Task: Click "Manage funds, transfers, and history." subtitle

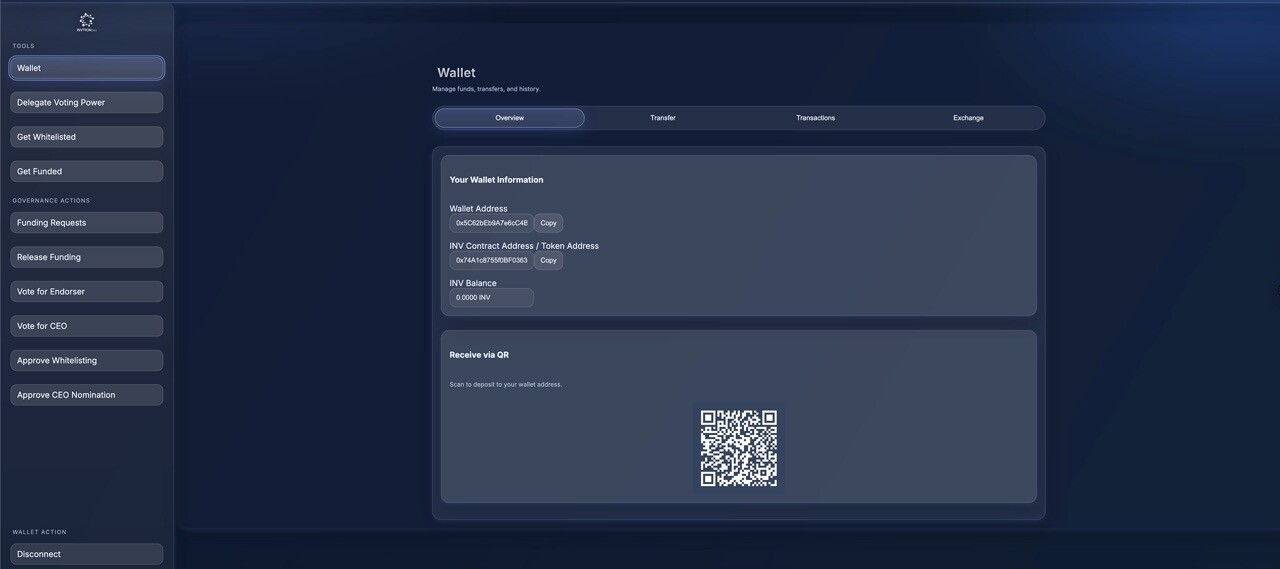Action: 486,89
